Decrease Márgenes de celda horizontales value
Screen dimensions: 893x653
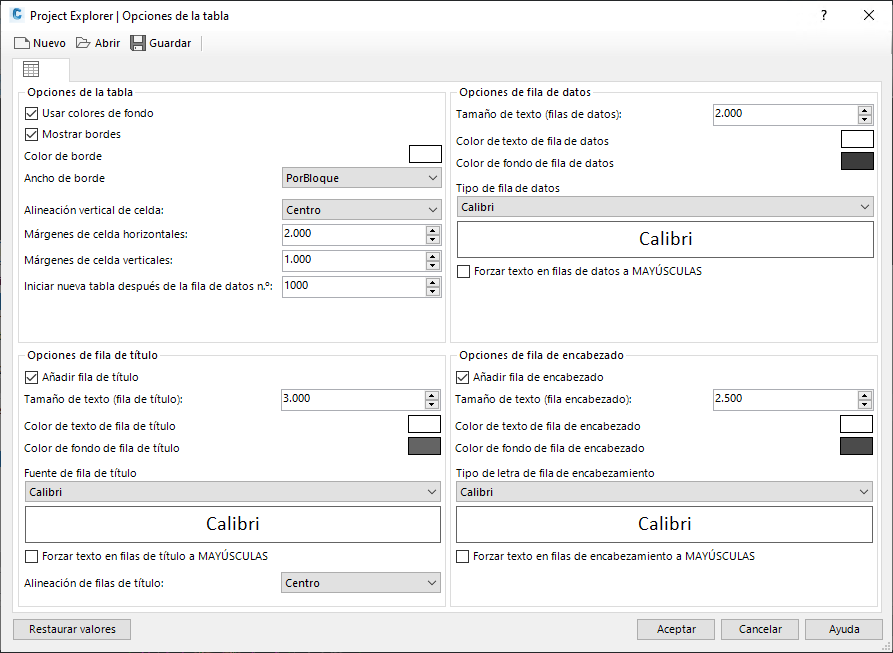pyautogui.click(x=432, y=239)
